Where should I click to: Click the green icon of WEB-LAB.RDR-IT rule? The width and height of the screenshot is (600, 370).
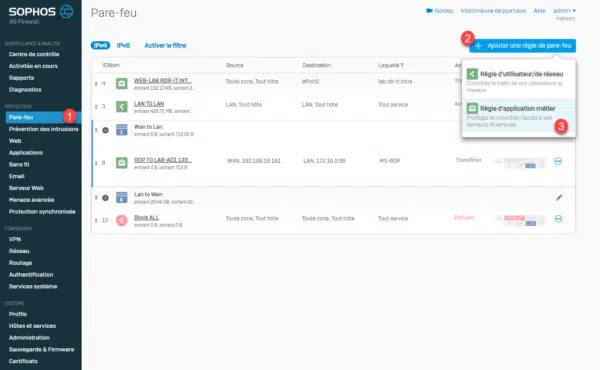coord(122,83)
